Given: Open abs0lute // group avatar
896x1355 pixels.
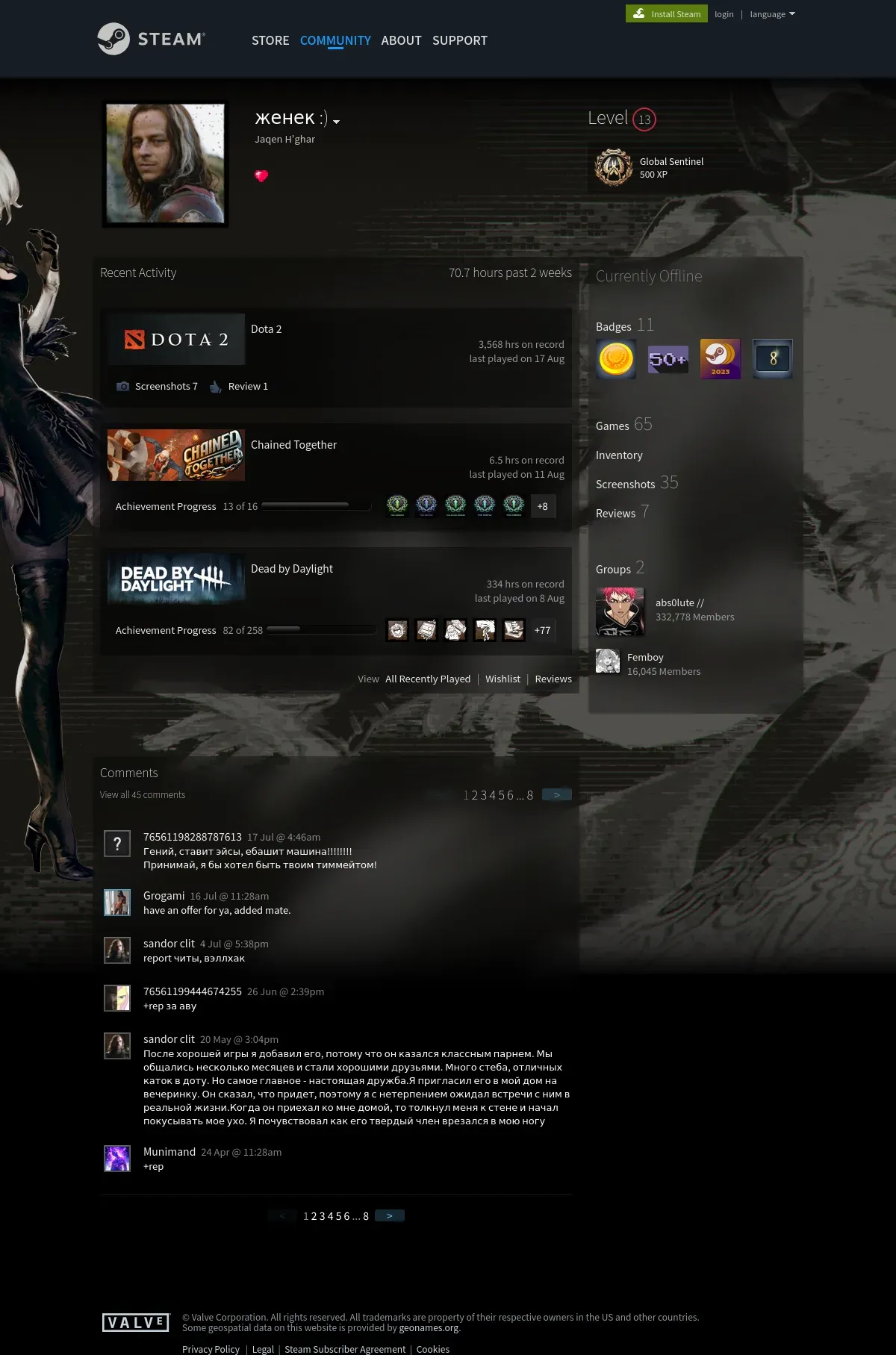Looking at the screenshot, I should pyautogui.click(x=620, y=611).
